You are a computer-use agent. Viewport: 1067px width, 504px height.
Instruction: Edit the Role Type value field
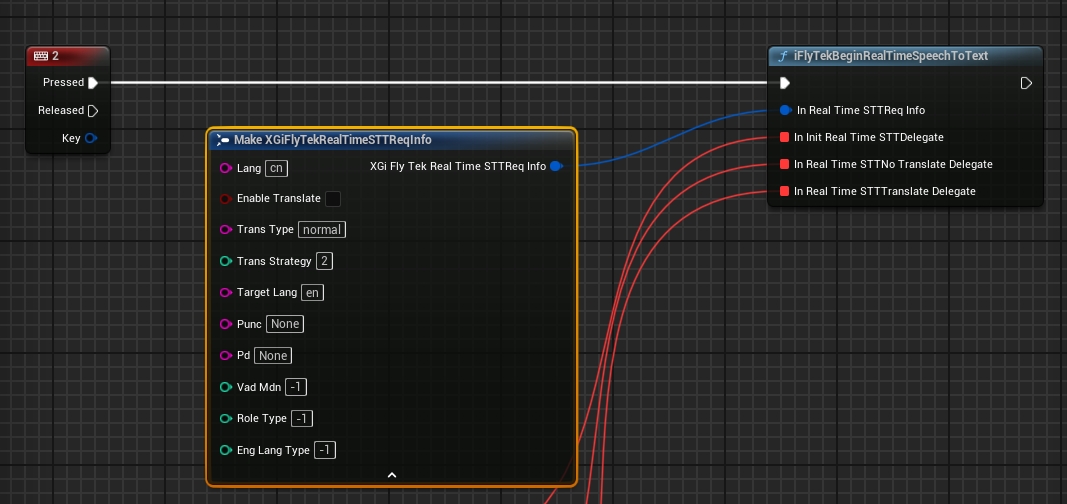[302, 418]
